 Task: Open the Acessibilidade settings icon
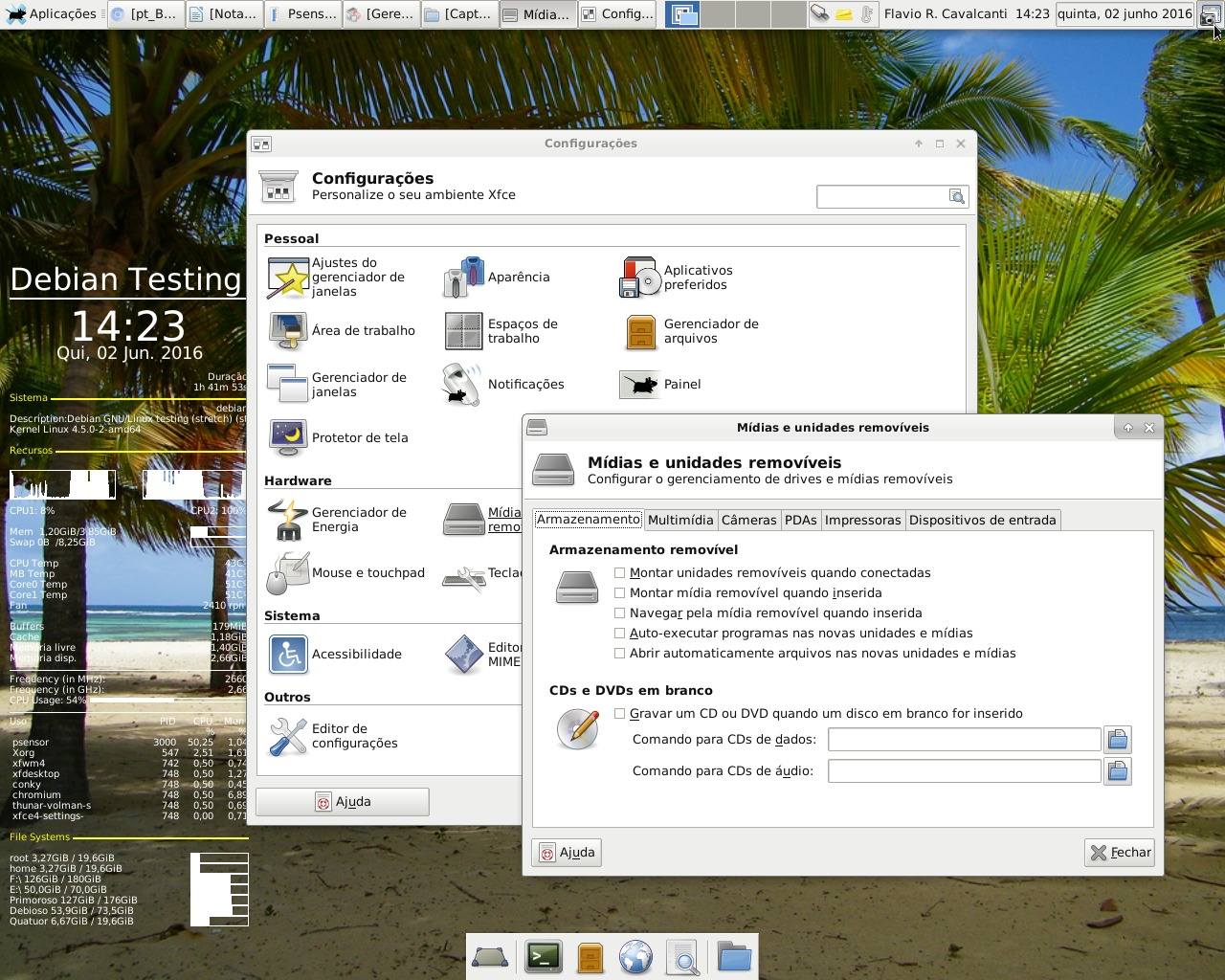tap(288, 655)
